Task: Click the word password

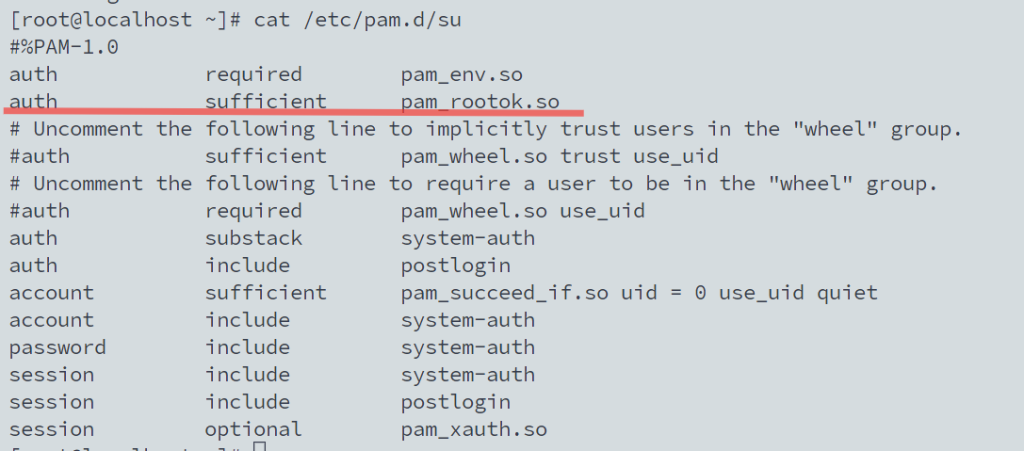Action: (57, 348)
